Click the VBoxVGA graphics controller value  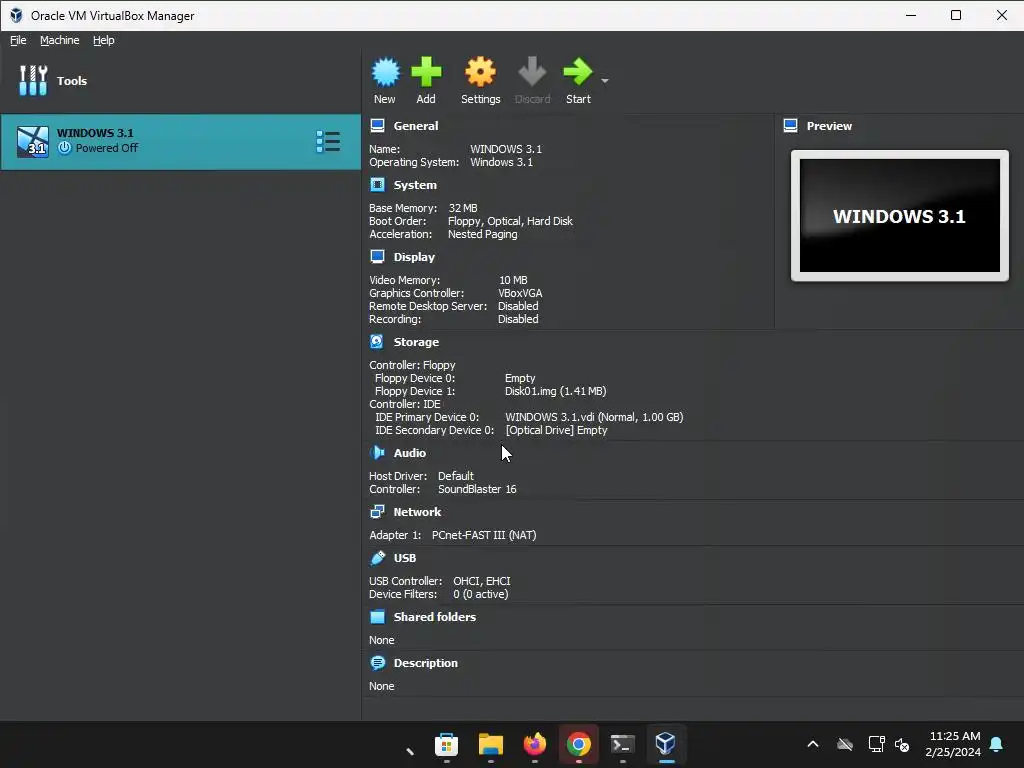point(520,293)
